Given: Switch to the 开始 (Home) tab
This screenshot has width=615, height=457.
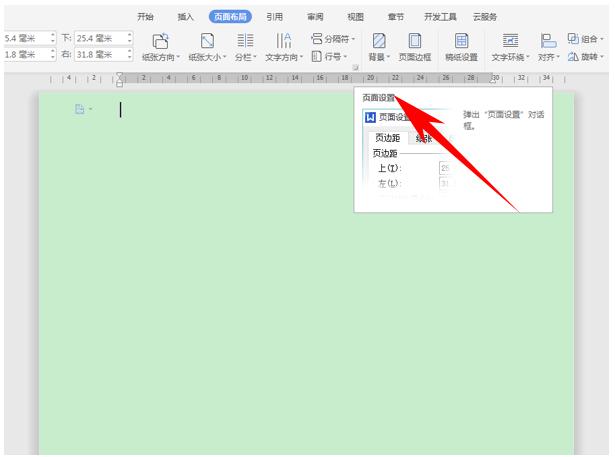Looking at the screenshot, I should 145,17.
